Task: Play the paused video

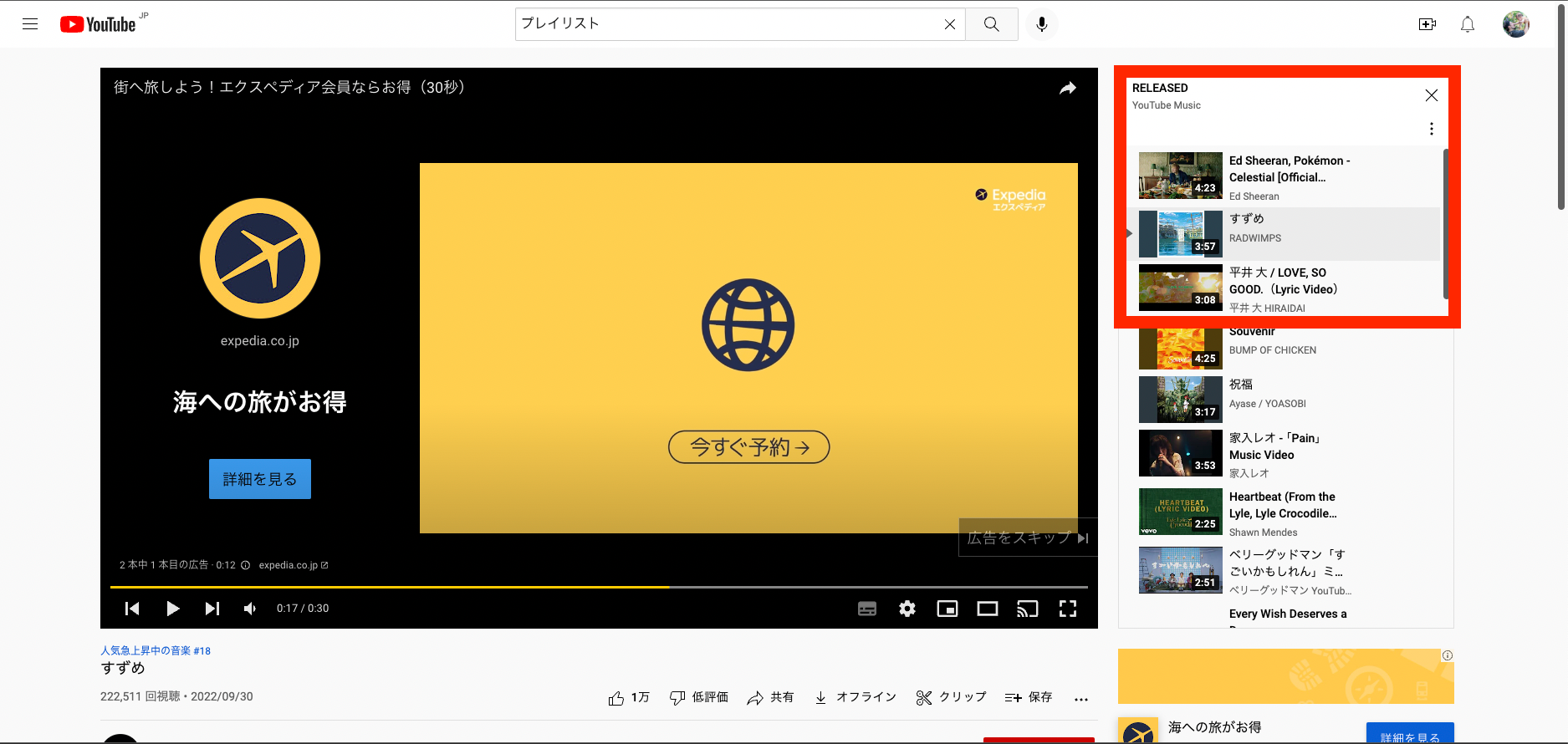Action: (172, 609)
